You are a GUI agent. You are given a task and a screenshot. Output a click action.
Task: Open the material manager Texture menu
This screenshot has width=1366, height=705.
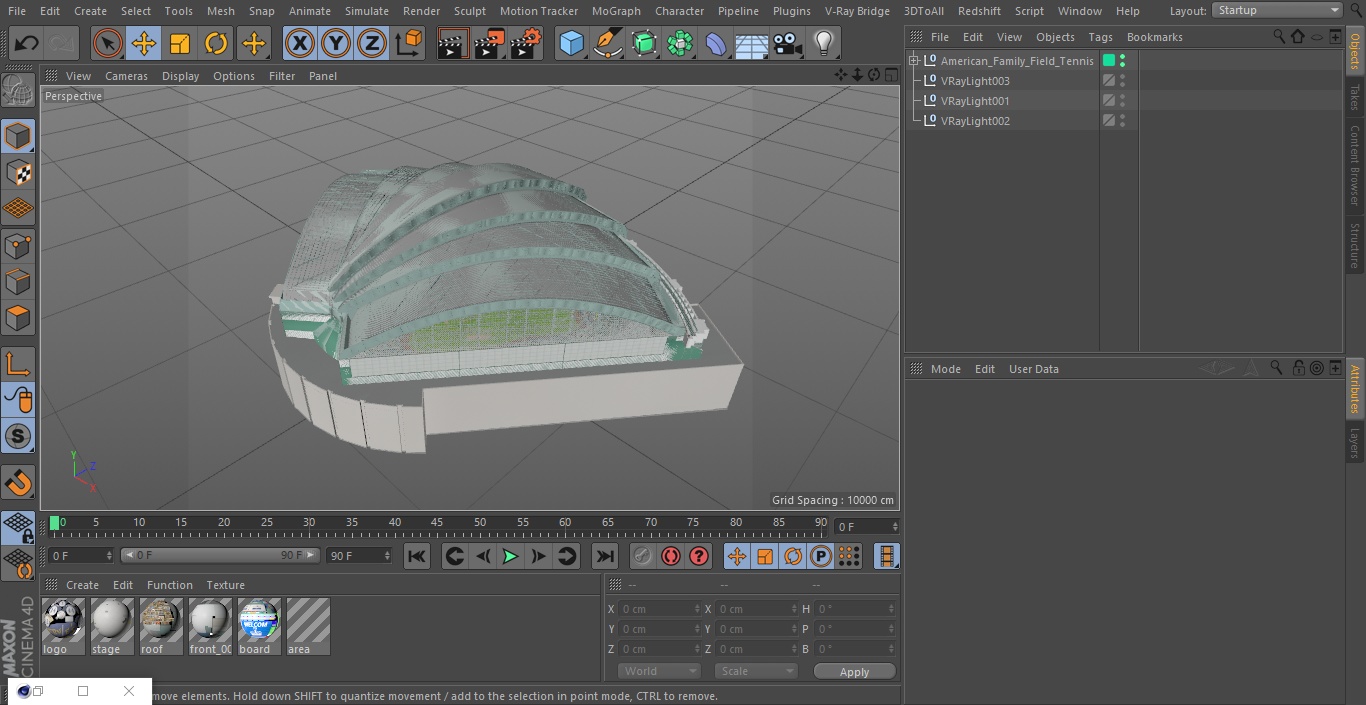tap(225, 585)
